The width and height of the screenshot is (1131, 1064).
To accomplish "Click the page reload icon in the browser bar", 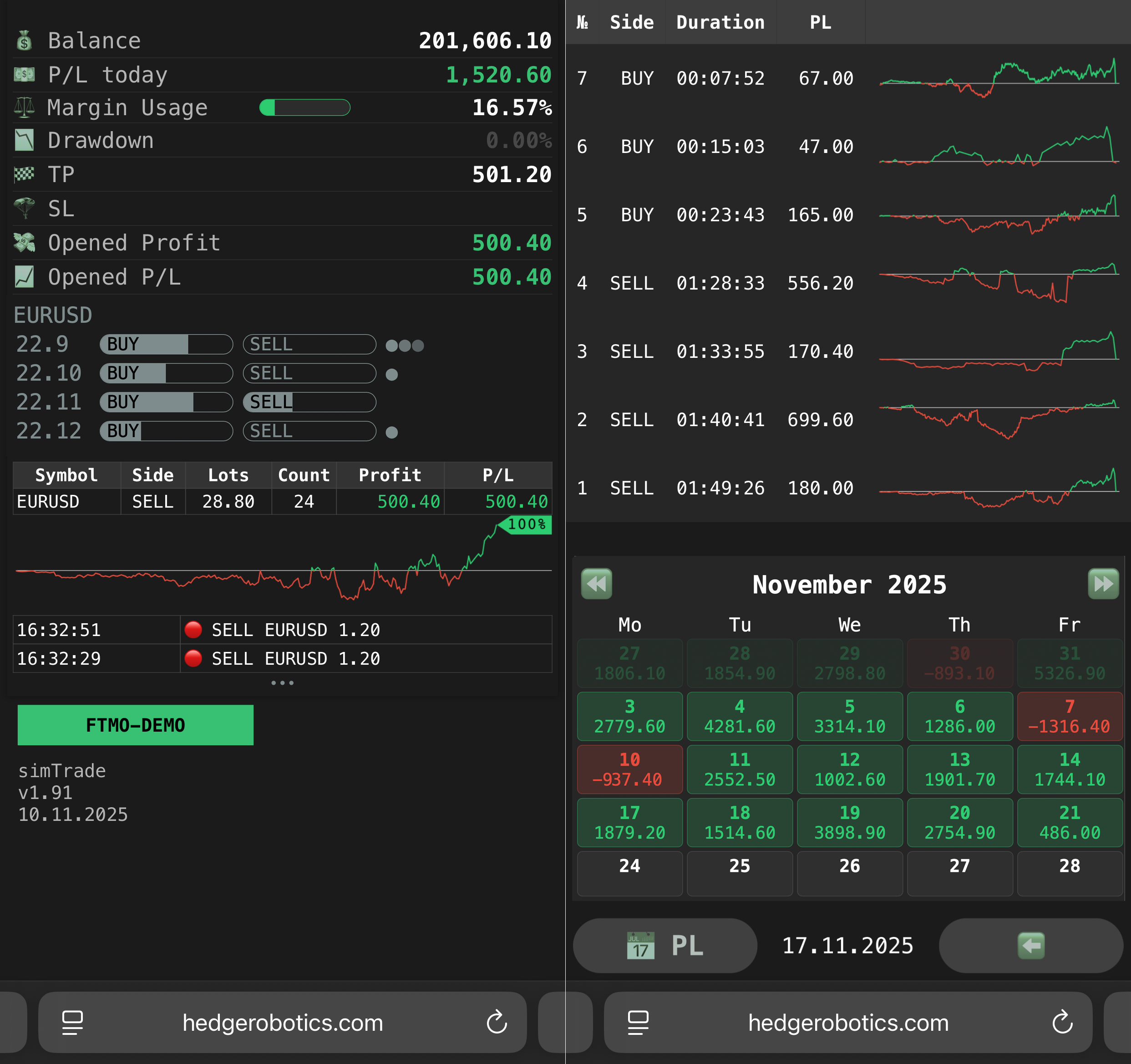I will 497,1023.
